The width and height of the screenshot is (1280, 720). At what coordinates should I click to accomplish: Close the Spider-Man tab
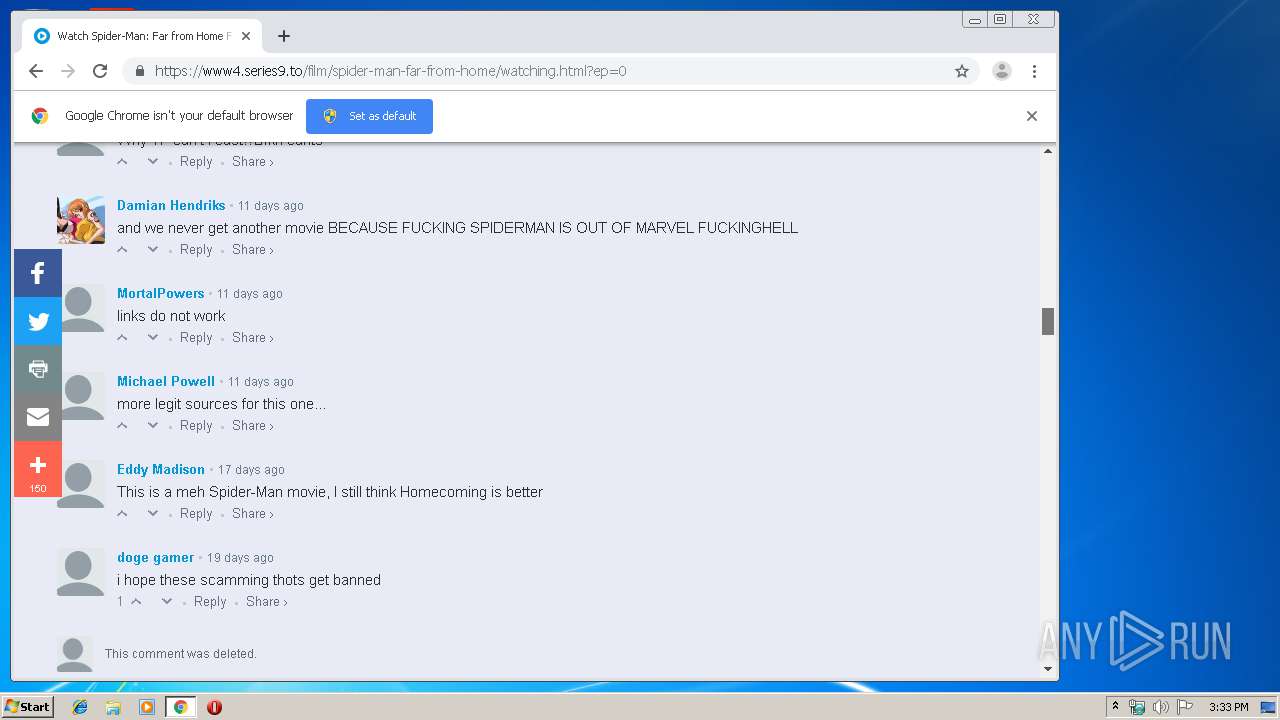click(x=246, y=36)
